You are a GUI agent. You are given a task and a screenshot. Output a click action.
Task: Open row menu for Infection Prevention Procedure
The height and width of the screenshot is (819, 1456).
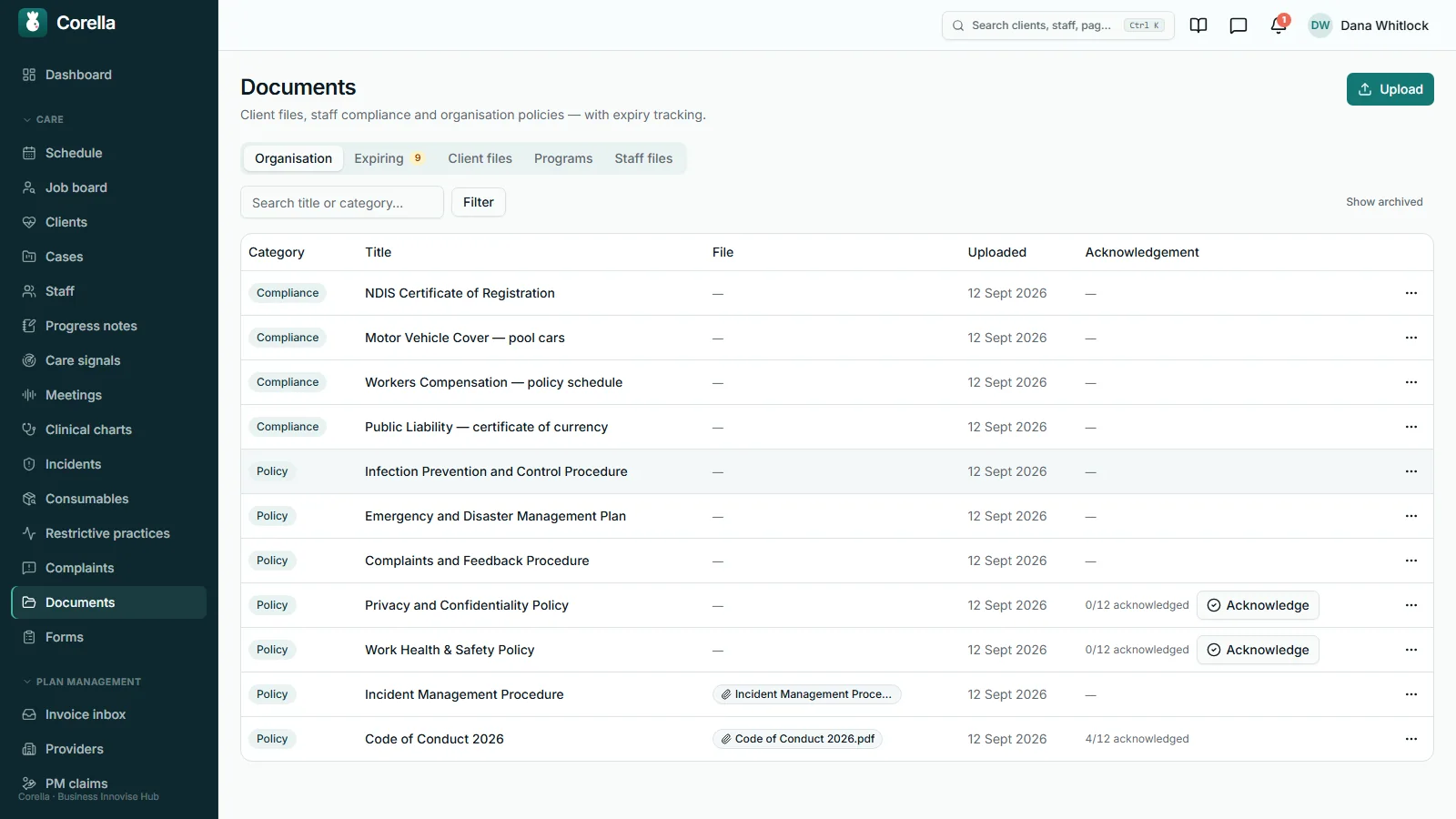pyautogui.click(x=1411, y=471)
